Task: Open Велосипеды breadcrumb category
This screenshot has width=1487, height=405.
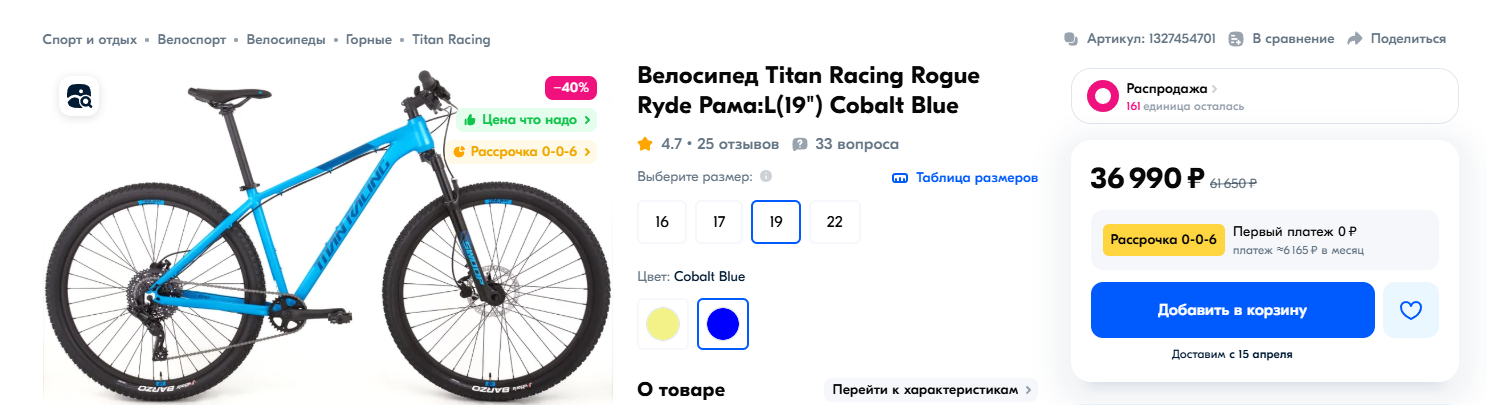Action: pos(286,40)
